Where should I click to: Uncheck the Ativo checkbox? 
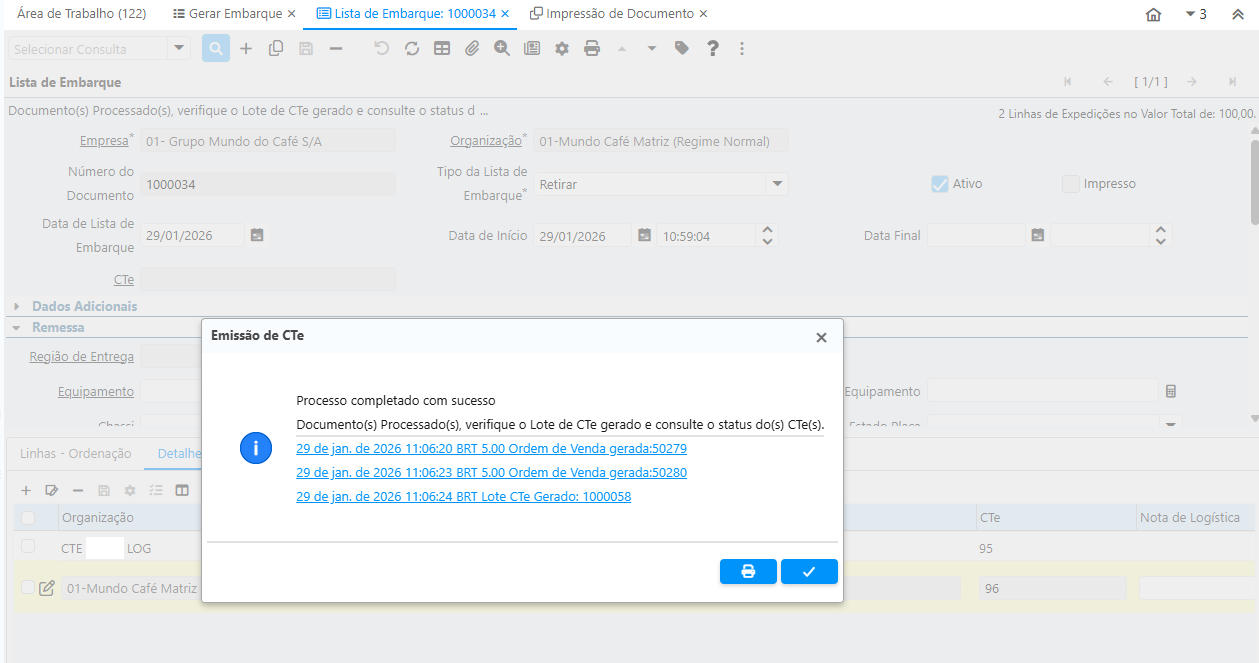tap(938, 183)
